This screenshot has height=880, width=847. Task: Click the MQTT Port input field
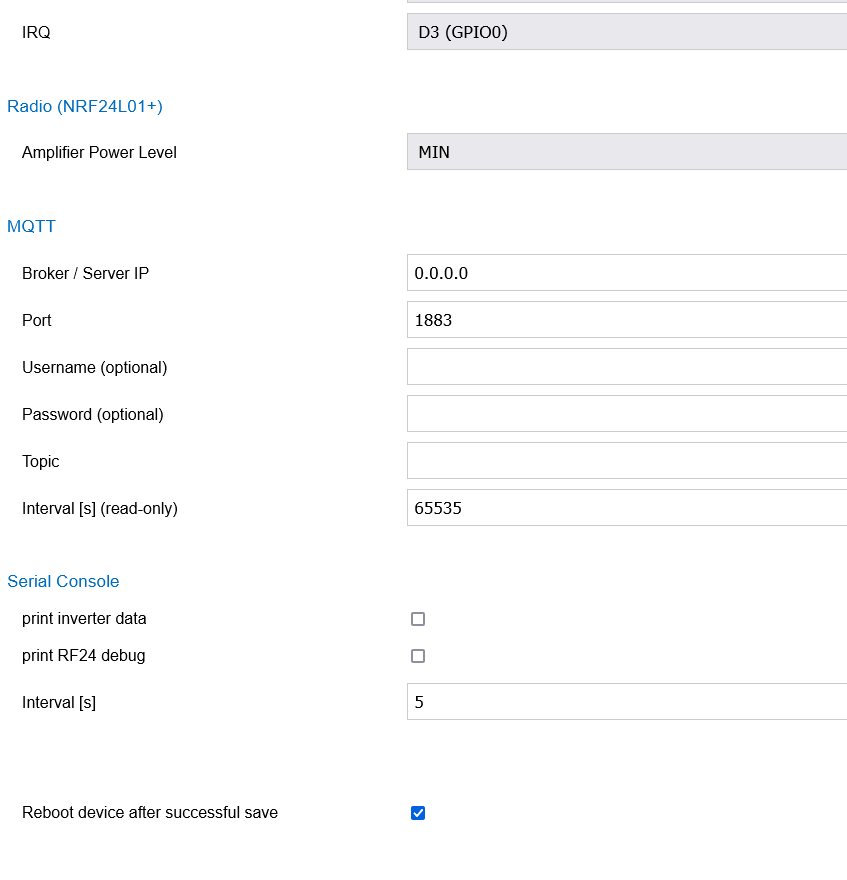626,320
